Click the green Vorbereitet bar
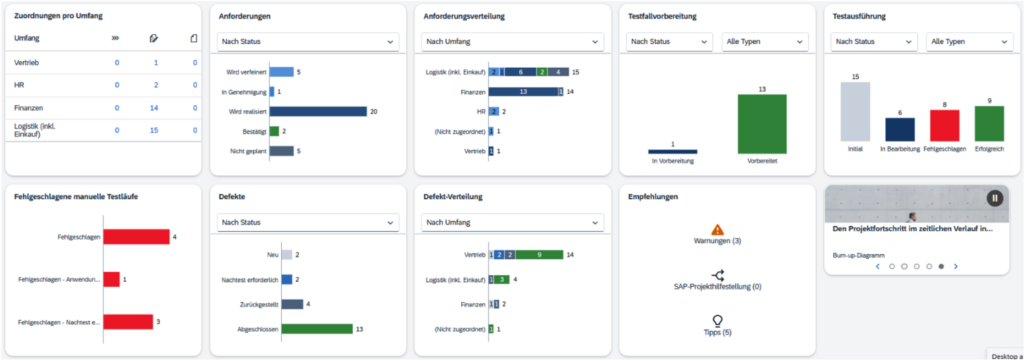 click(762, 124)
